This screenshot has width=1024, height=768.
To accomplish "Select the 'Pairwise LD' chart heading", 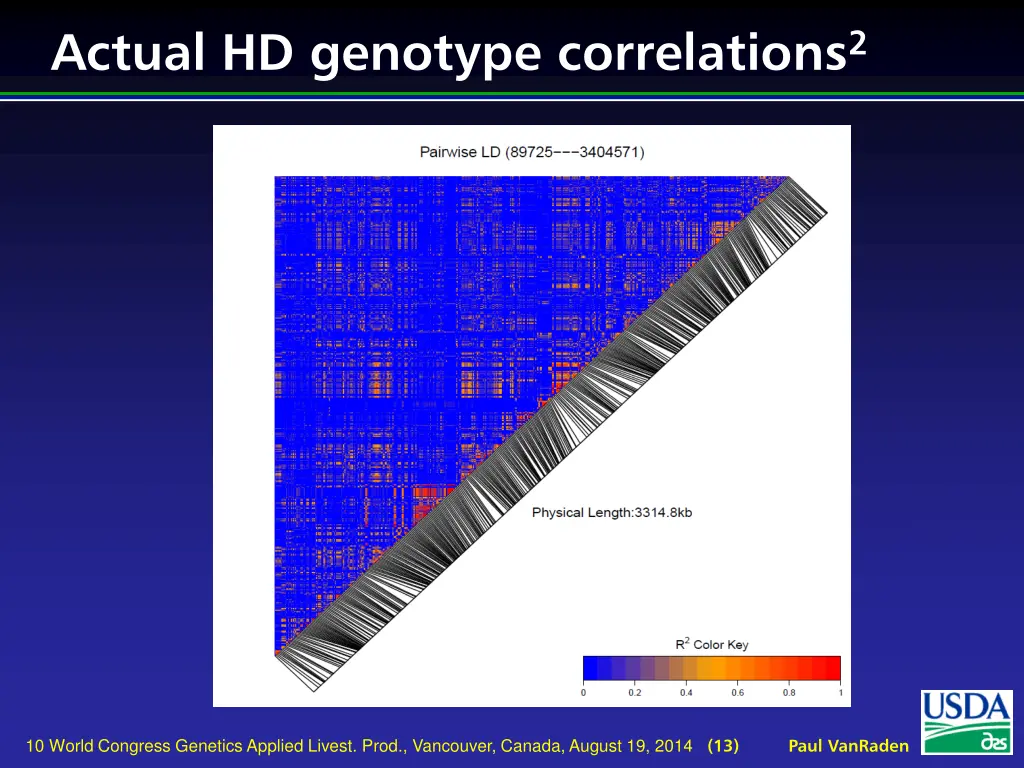I will tap(531, 152).
